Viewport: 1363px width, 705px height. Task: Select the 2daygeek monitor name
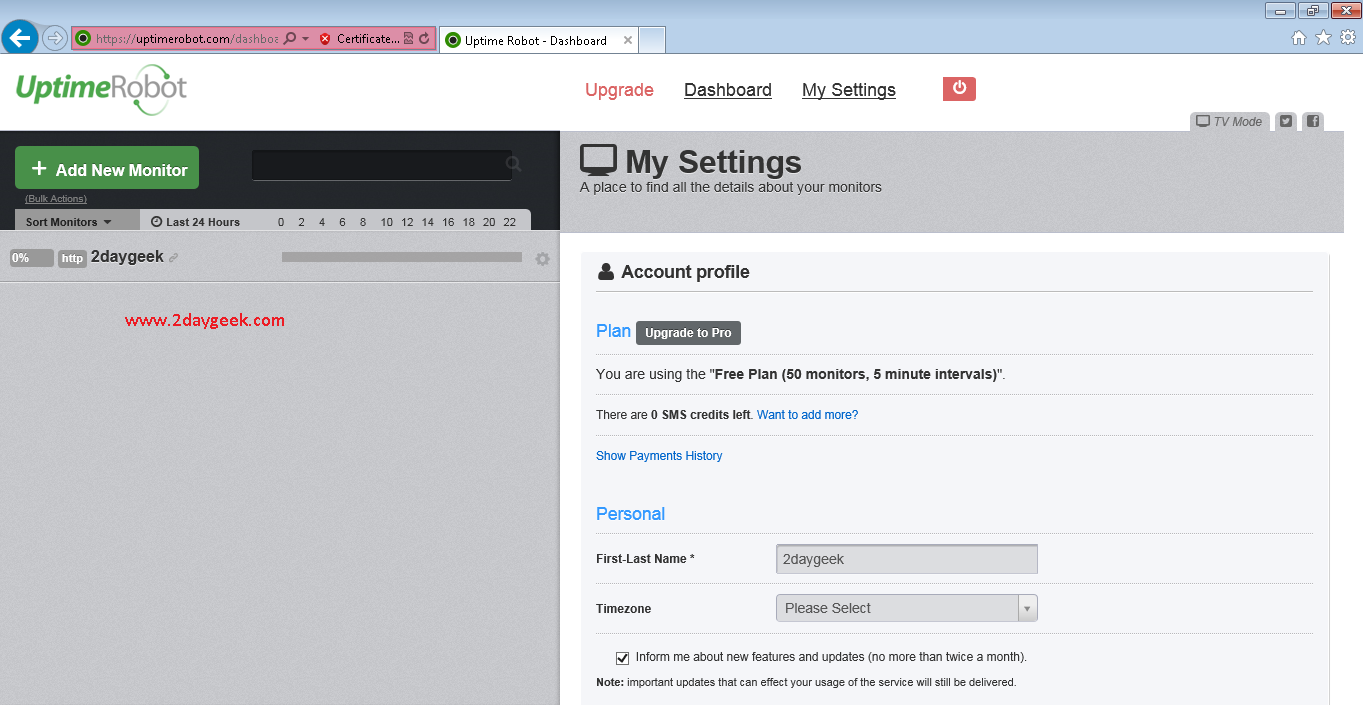127,257
